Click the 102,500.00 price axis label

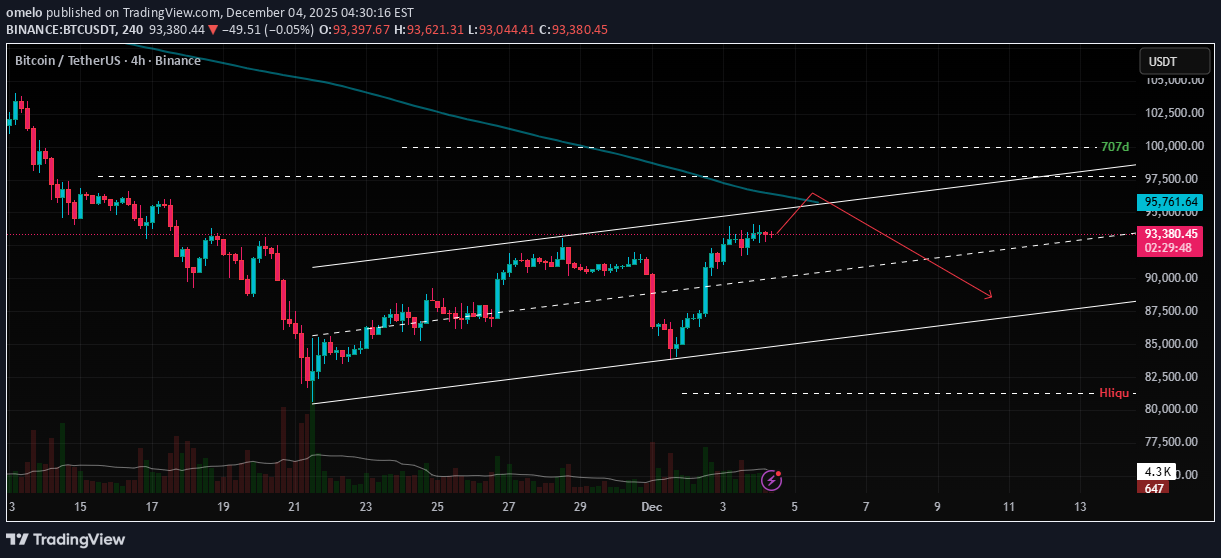1173,113
